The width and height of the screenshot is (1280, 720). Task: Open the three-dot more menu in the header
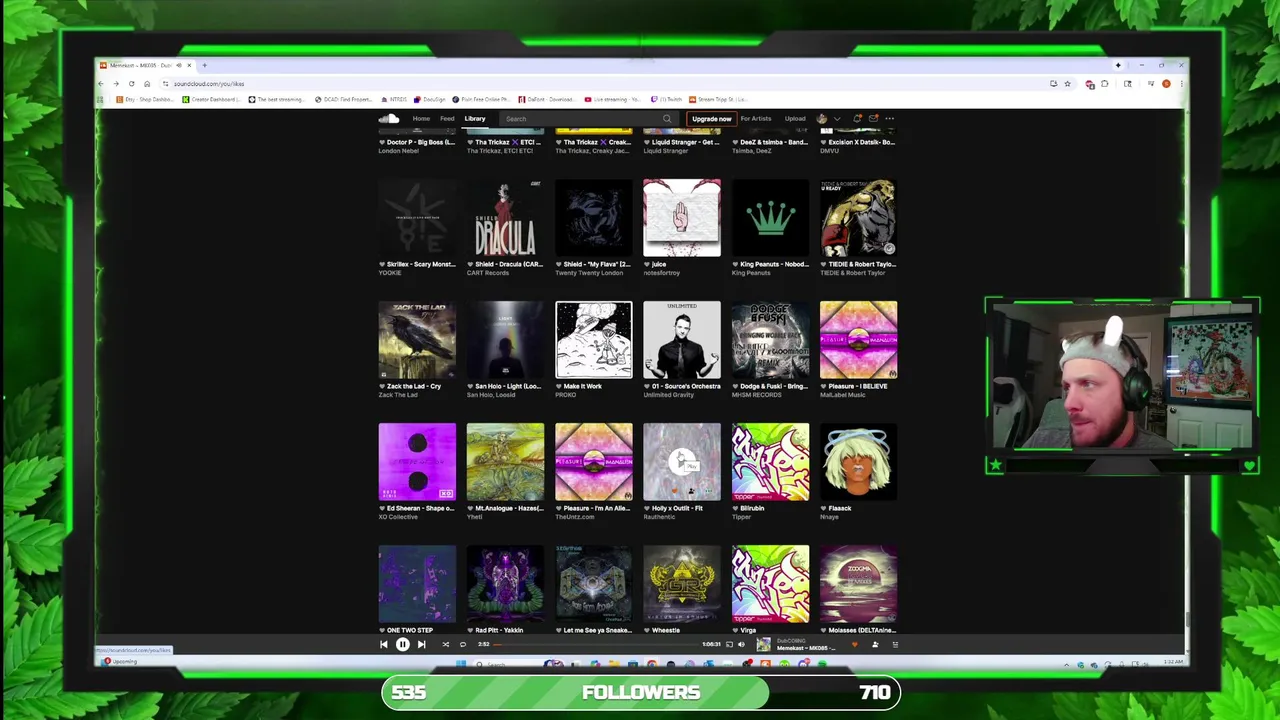pyautogui.click(x=889, y=119)
